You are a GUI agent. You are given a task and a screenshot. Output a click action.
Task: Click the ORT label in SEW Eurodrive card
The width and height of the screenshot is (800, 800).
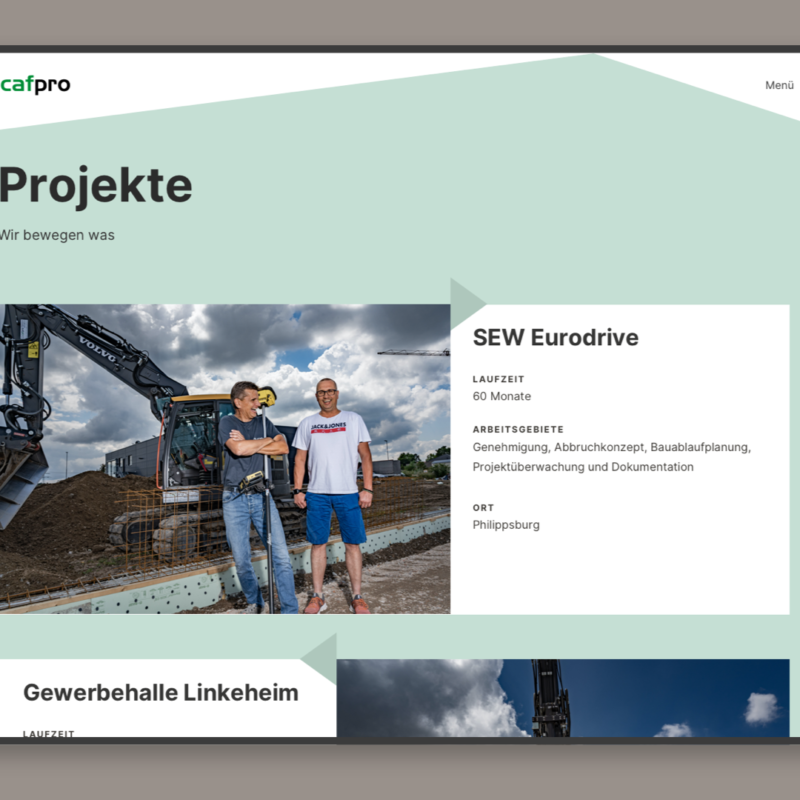click(483, 508)
